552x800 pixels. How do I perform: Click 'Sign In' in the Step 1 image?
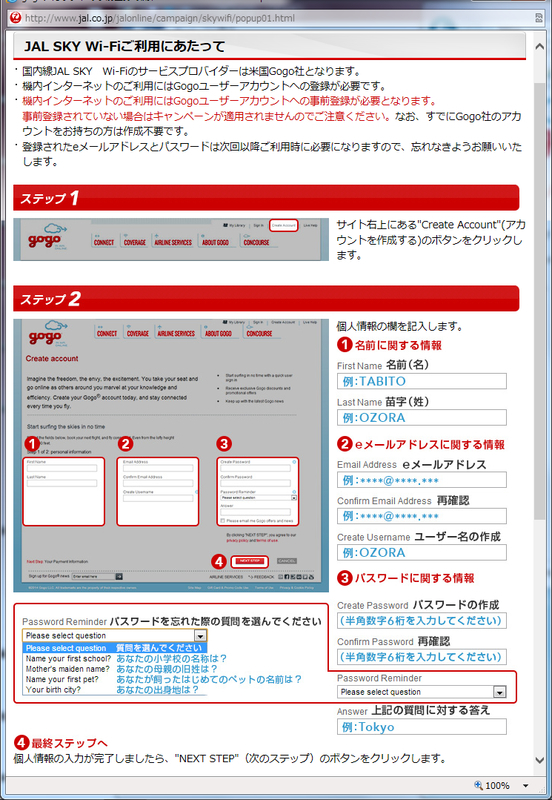tap(259, 225)
